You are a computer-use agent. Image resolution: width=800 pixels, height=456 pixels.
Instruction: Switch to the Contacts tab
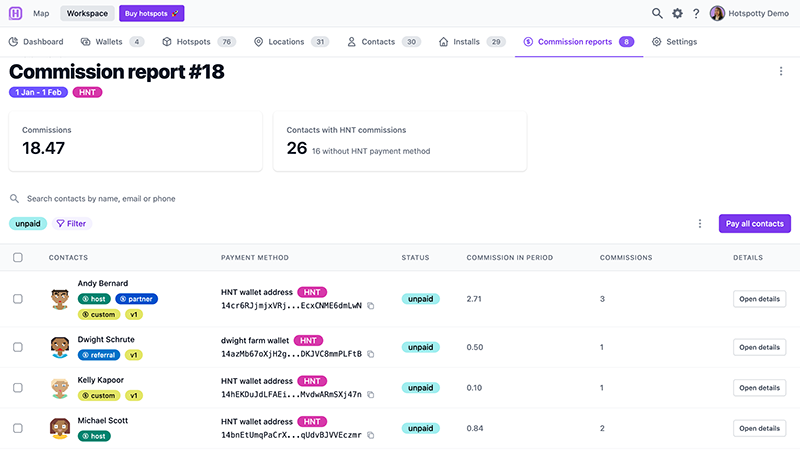point(384,42)
